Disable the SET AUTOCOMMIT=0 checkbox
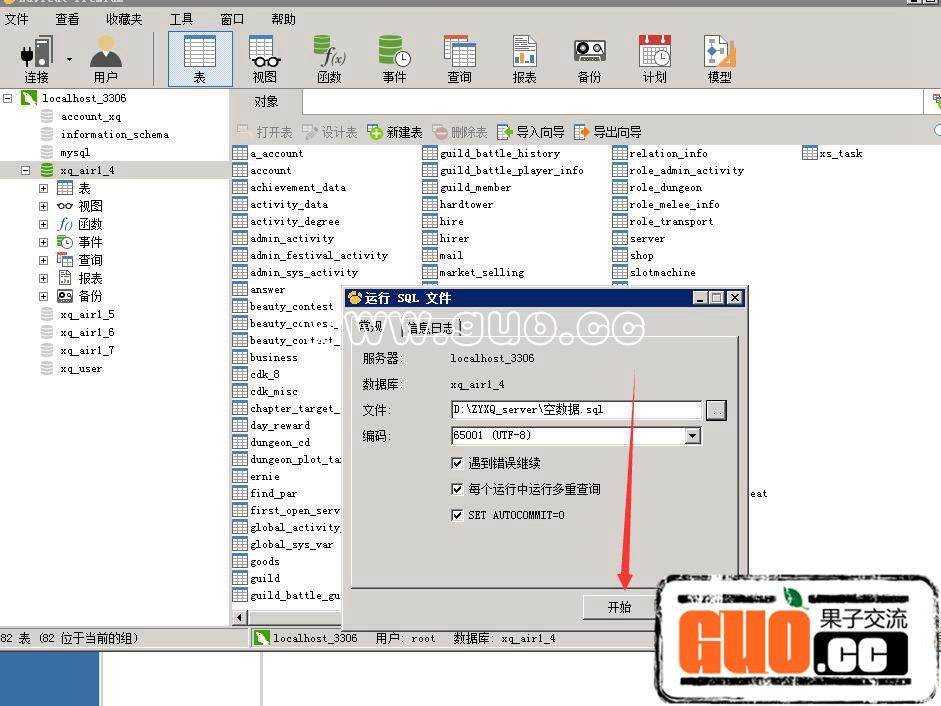 (458, 515)
